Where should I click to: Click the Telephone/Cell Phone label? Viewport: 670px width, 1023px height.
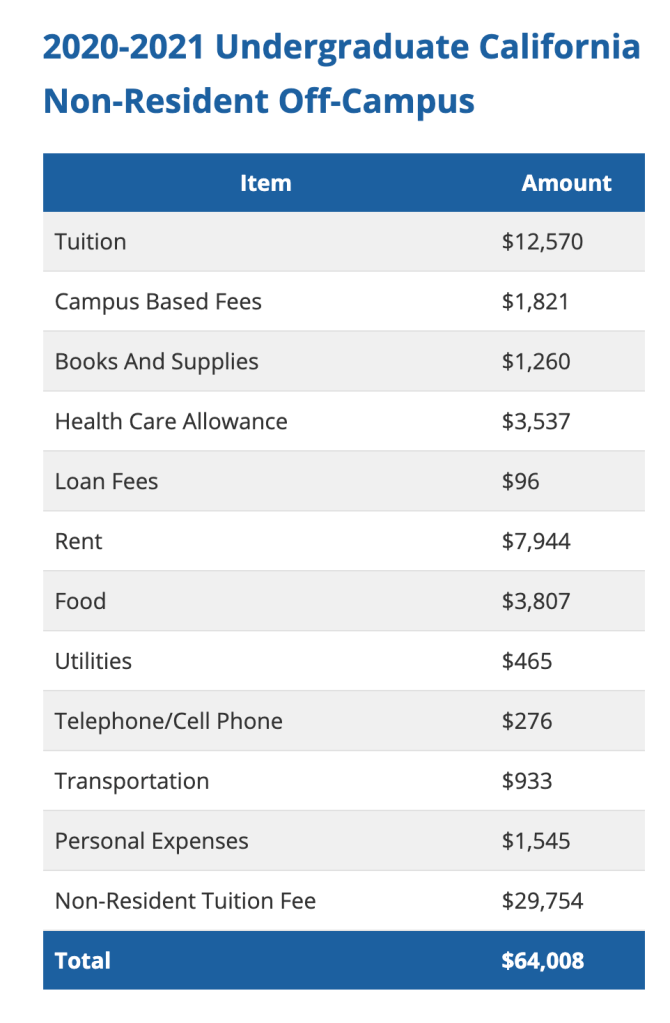(169, 722)
